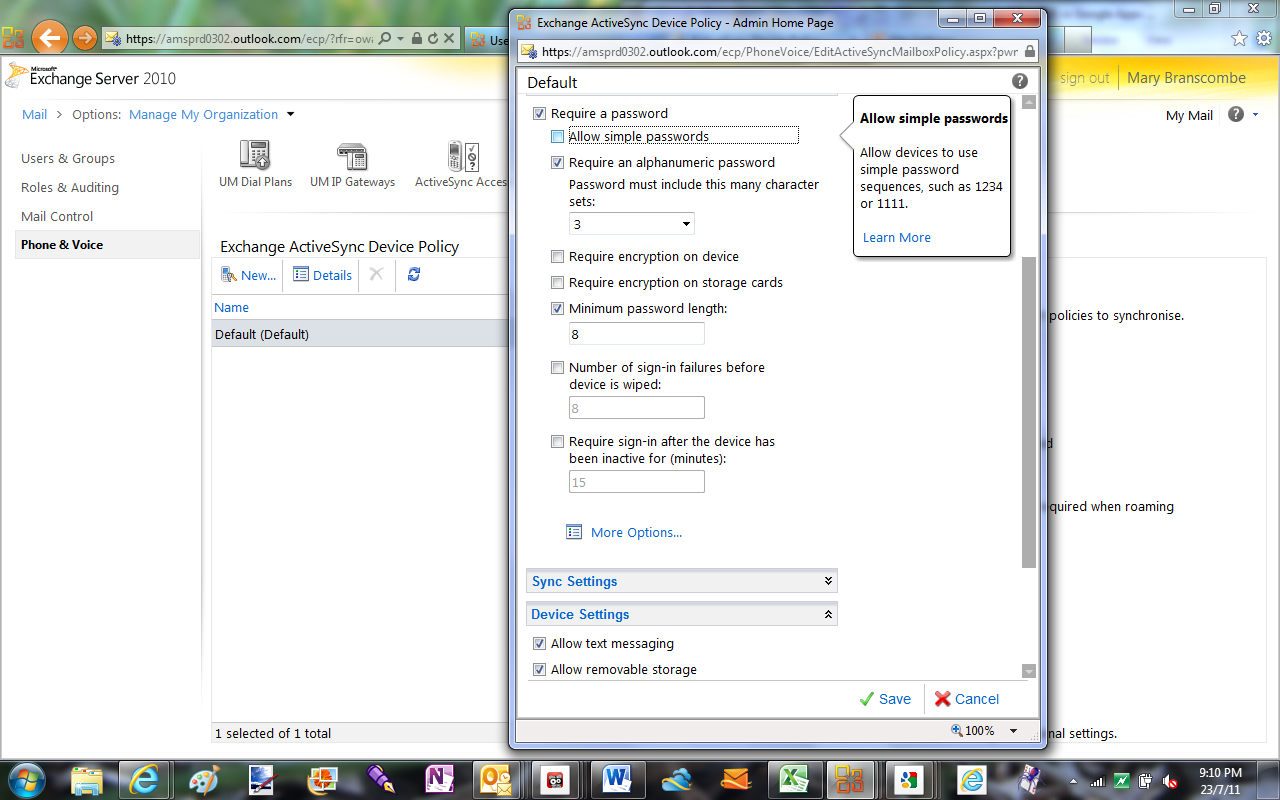Click the network signal icon in the system tray
1280x800 pixels.
[x=1098, y=781]
